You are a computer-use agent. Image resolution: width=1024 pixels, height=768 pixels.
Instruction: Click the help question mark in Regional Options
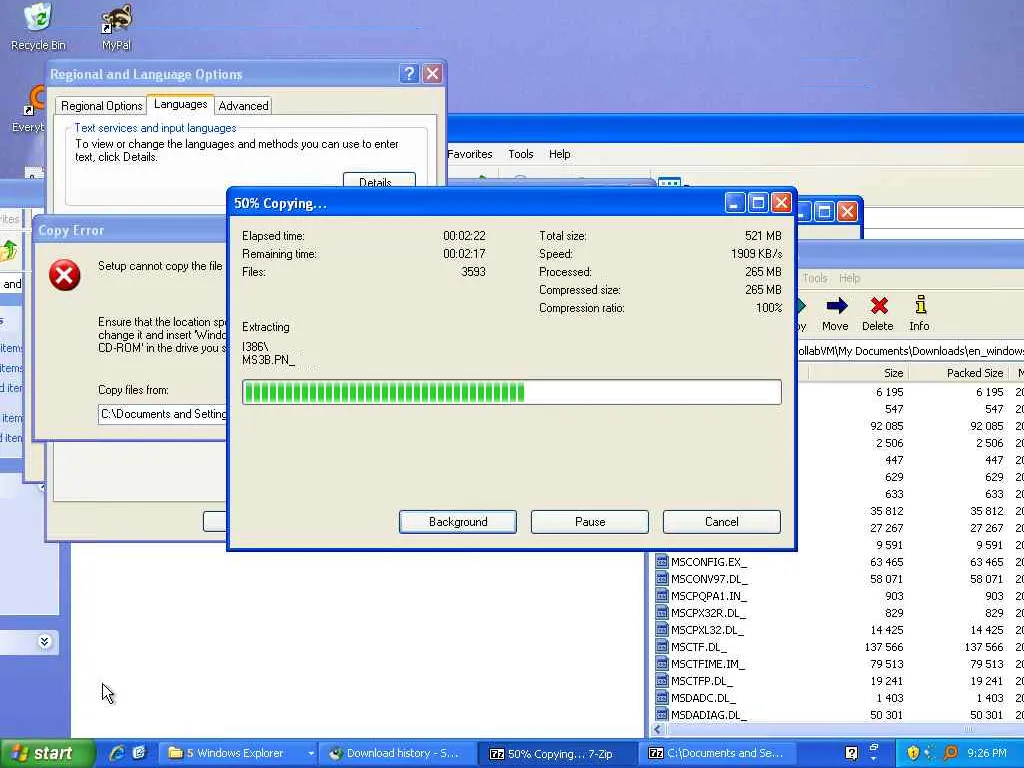(x=409, y=74)
